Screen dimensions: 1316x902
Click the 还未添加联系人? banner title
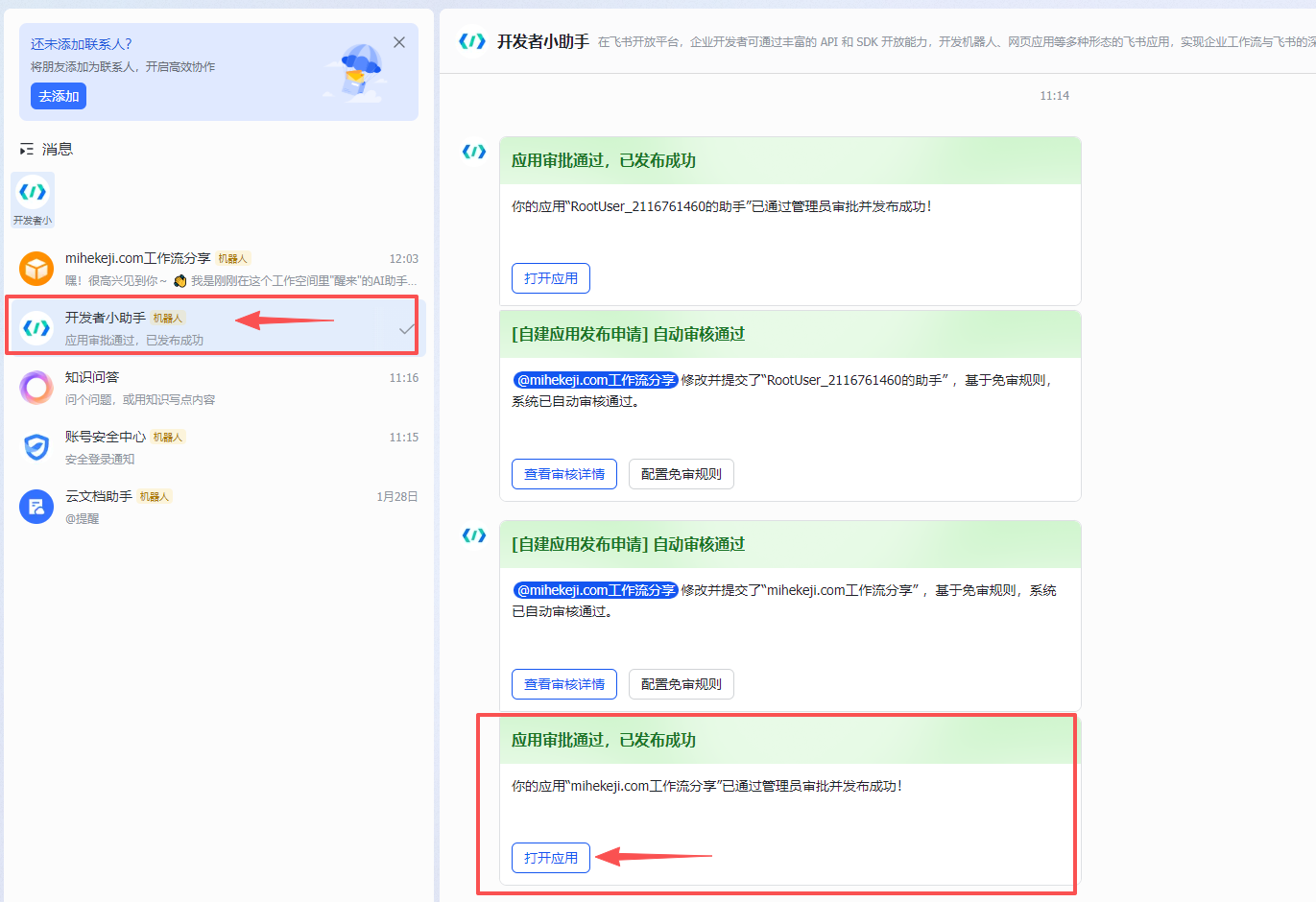tap(82, 44)
